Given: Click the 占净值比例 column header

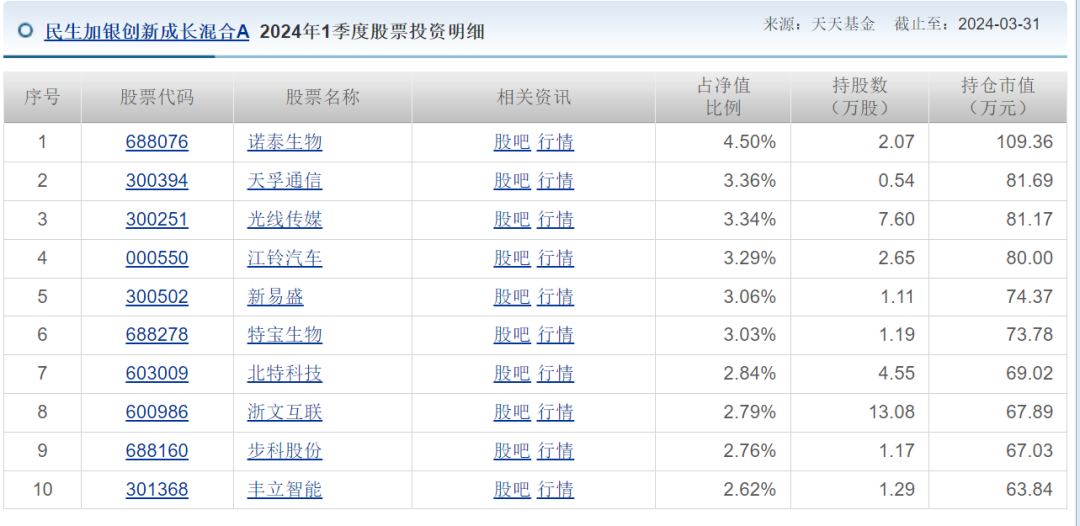Looking at the screenshot, I should [723, 97].
